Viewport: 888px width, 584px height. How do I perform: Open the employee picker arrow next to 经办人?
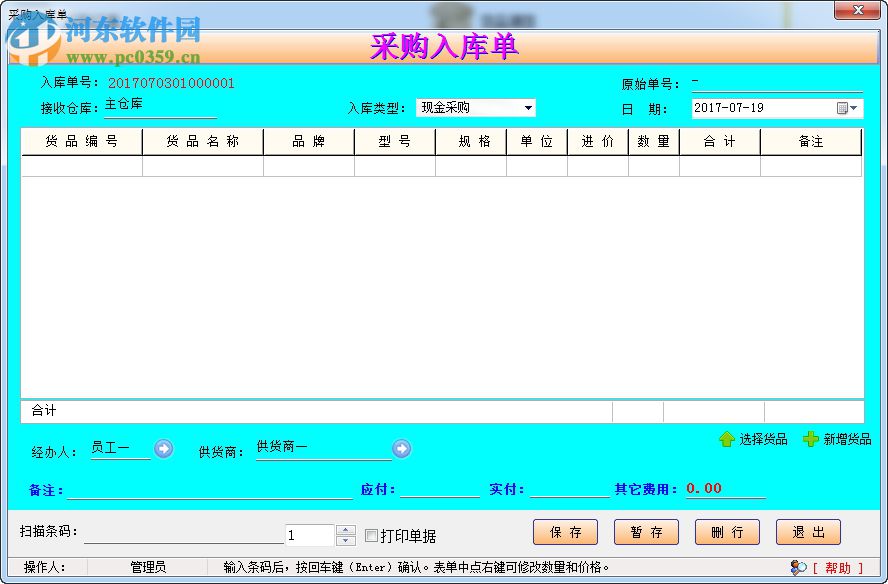point(162,448)
